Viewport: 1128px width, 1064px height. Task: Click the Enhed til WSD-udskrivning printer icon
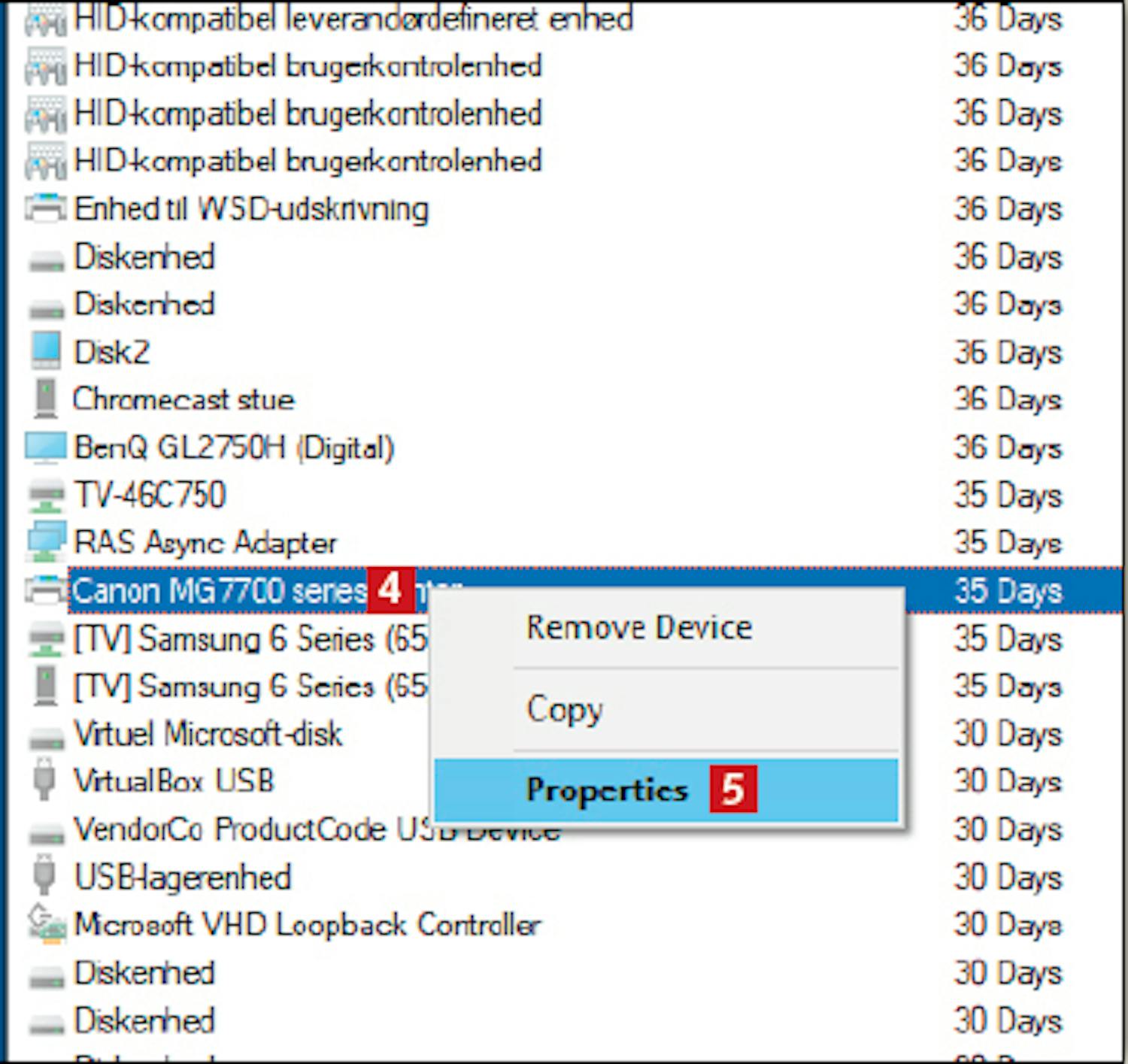[x=45, y=208]
